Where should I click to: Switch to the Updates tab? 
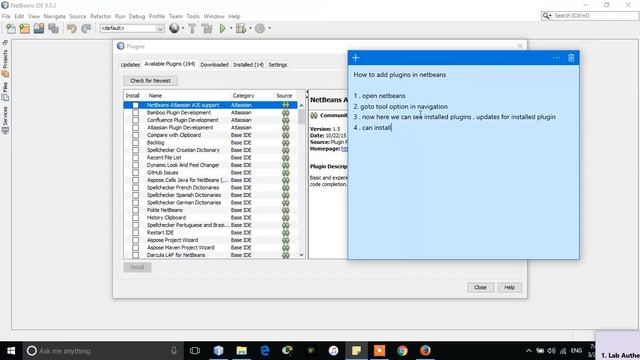pos(130,65)
